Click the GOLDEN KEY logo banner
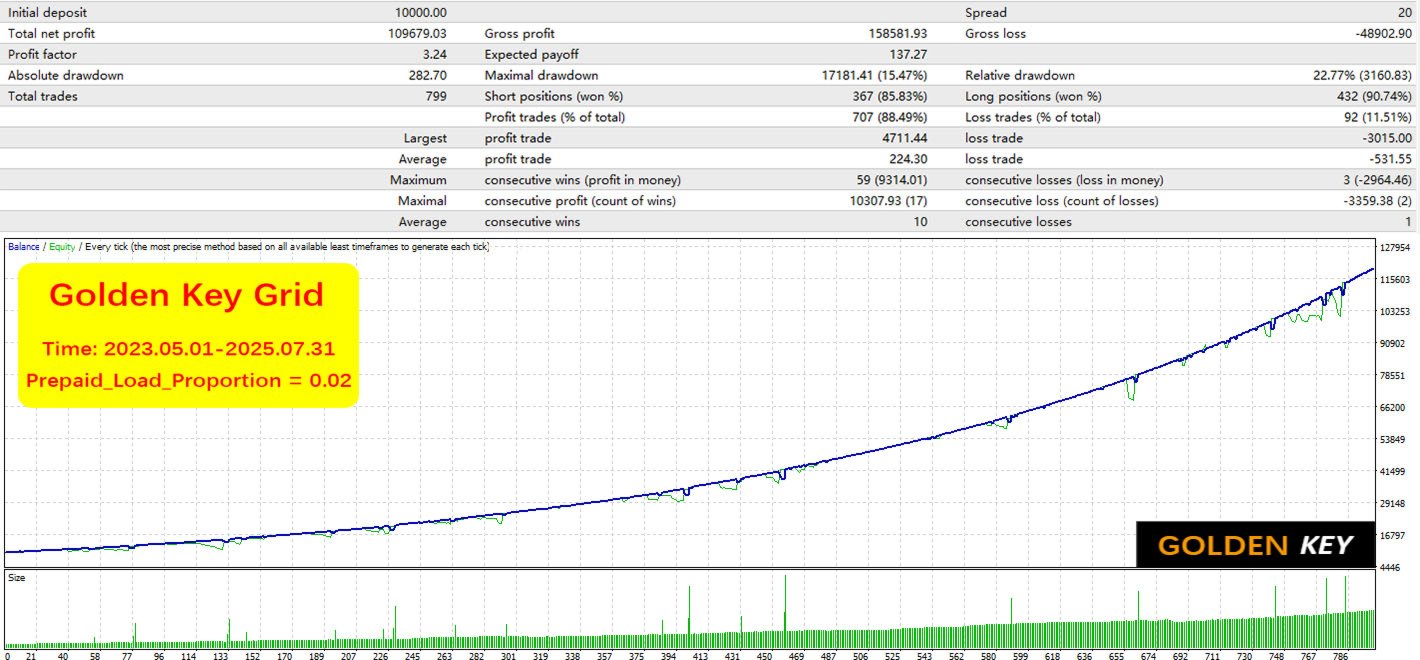The height and width of the screenshot is (660, 1420). (1255, 545)
